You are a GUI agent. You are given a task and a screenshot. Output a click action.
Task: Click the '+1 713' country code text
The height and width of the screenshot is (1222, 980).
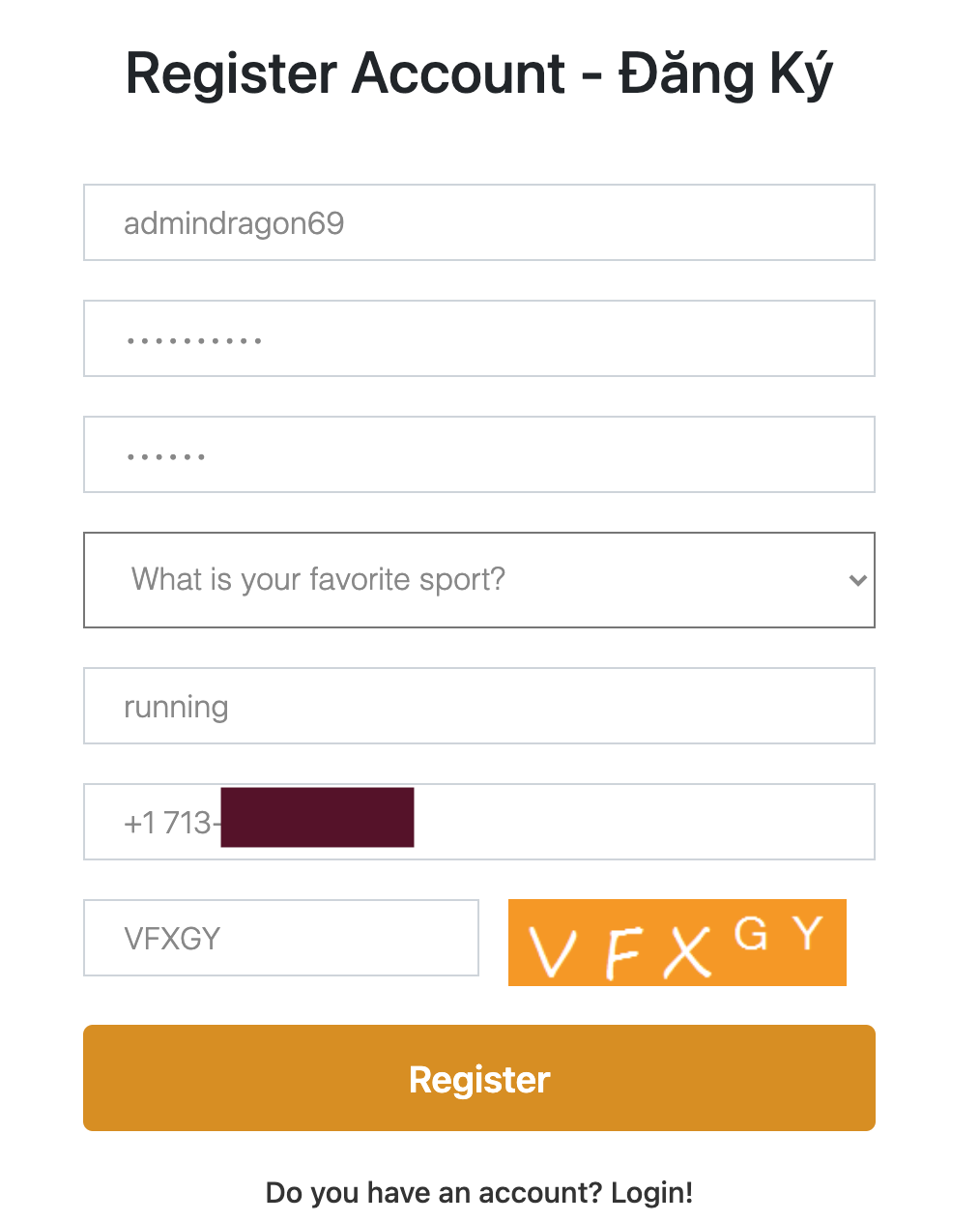167,823
